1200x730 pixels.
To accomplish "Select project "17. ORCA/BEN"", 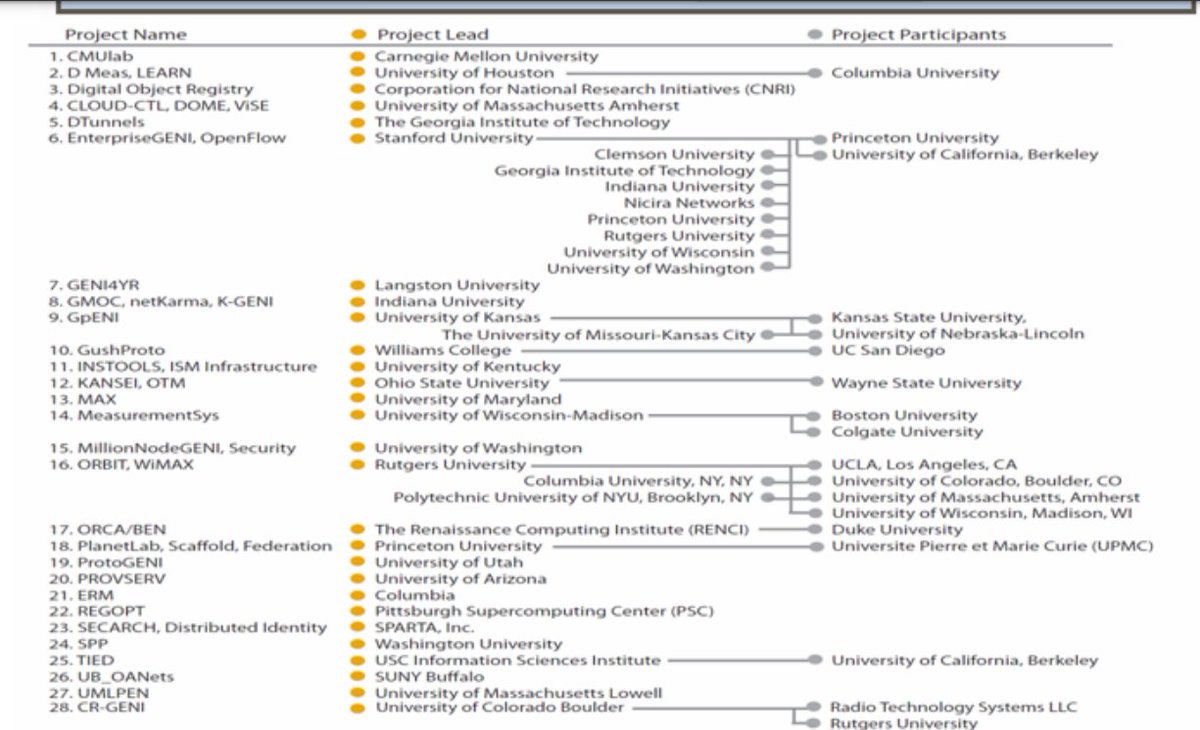I will (x=108, y=529).
